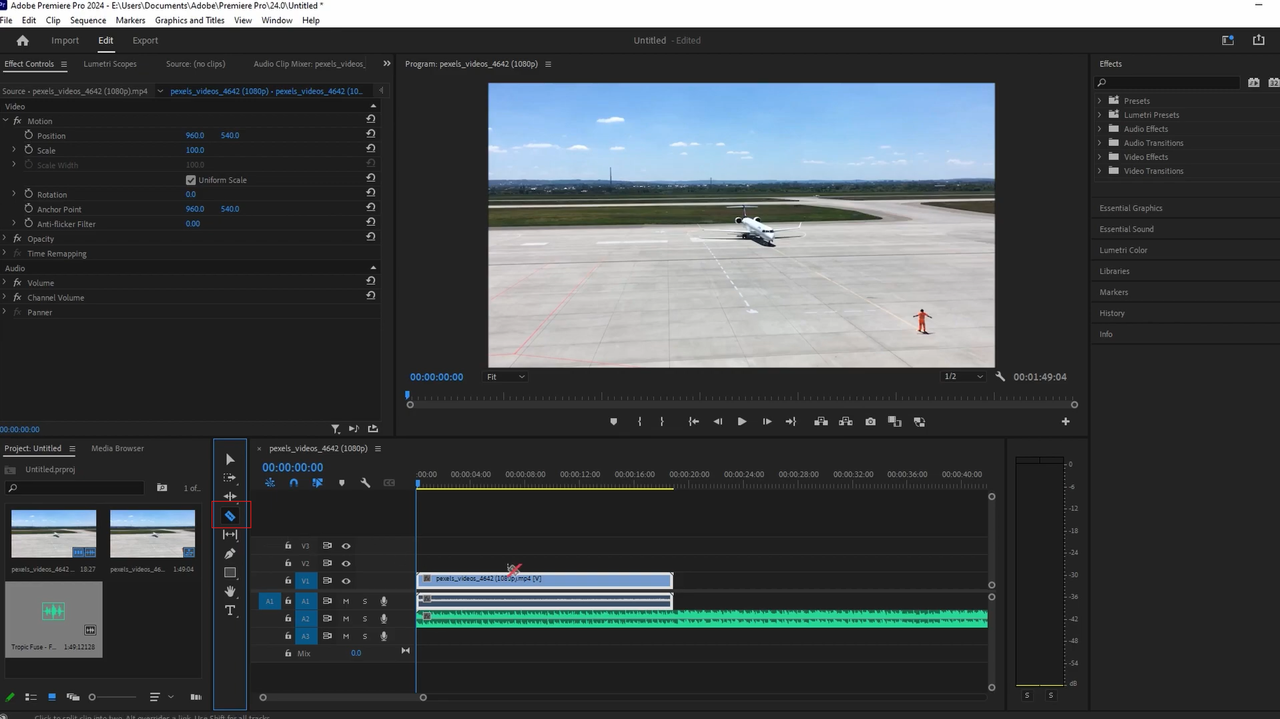The height and width of the screenshot is (719, 1280).
Task: Click Mark In bracket in Program monitor
Action: click(640, 422)
